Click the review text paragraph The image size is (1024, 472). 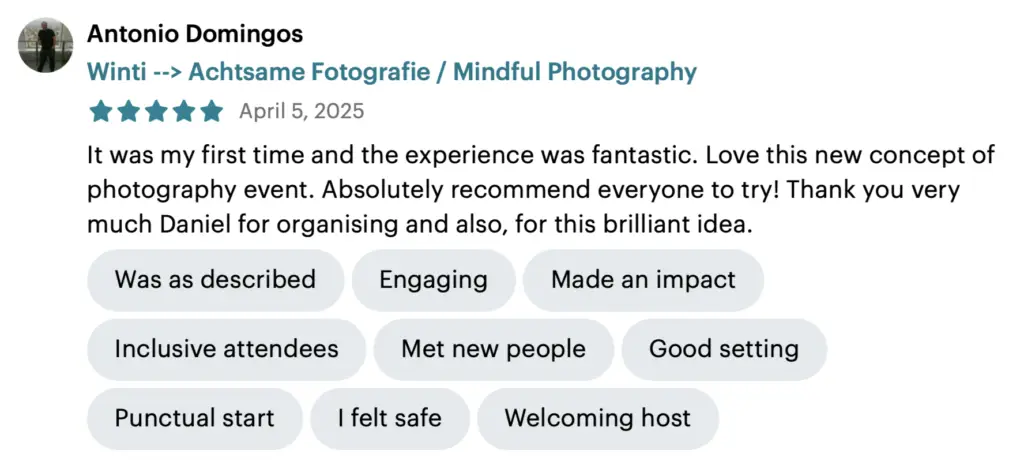coord(540,190)
